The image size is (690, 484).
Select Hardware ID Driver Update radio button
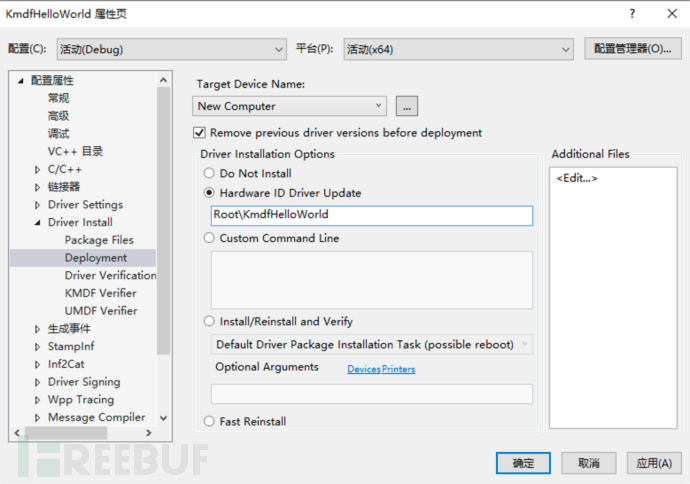(209, 193)
